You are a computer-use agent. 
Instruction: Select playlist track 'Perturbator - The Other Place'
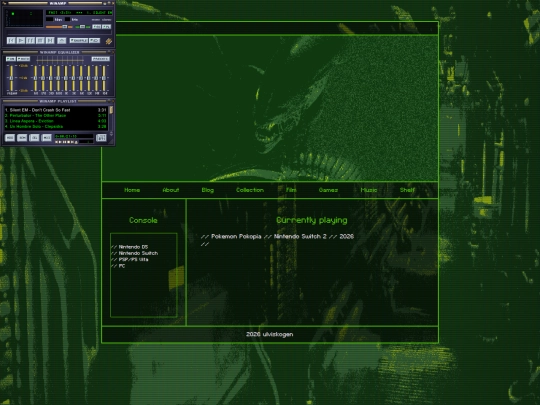coord(56,115)
